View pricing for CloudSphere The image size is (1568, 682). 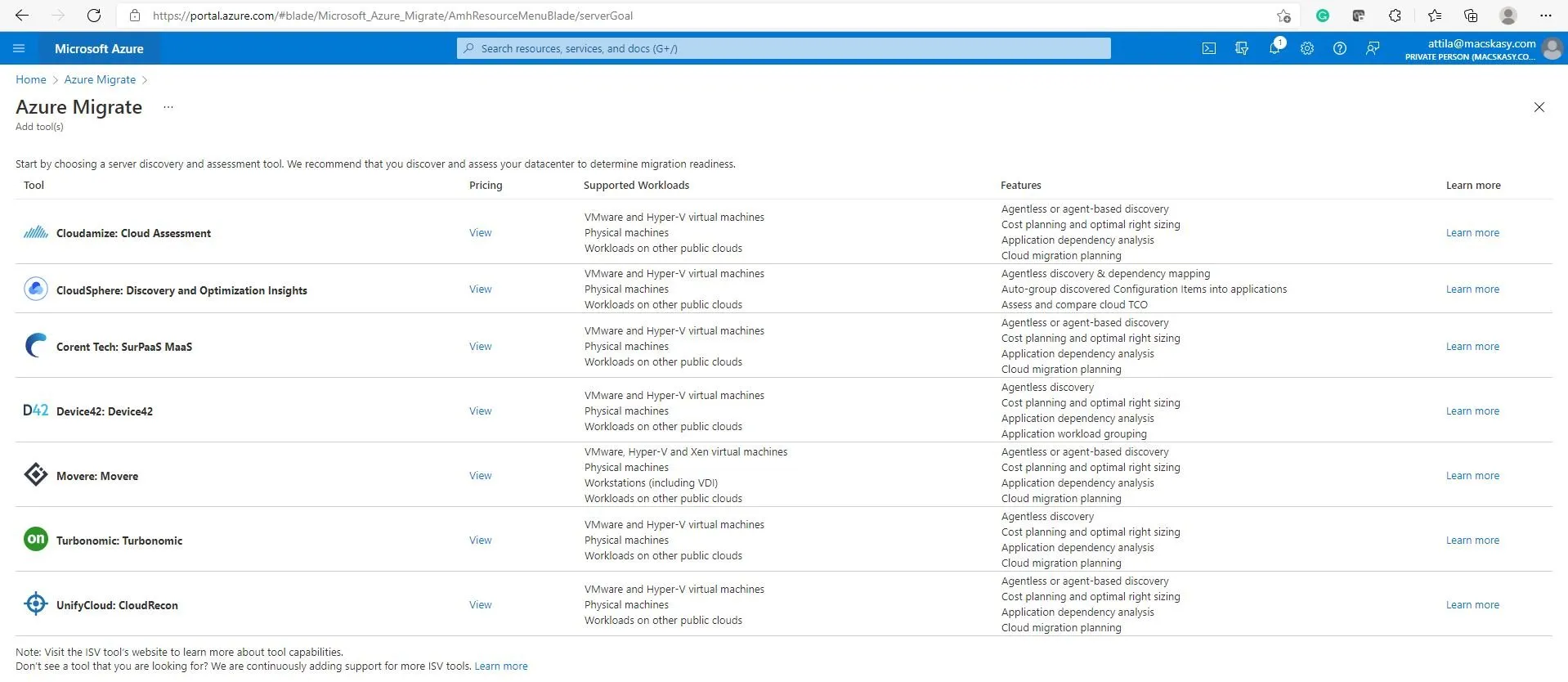pos(481,289)
